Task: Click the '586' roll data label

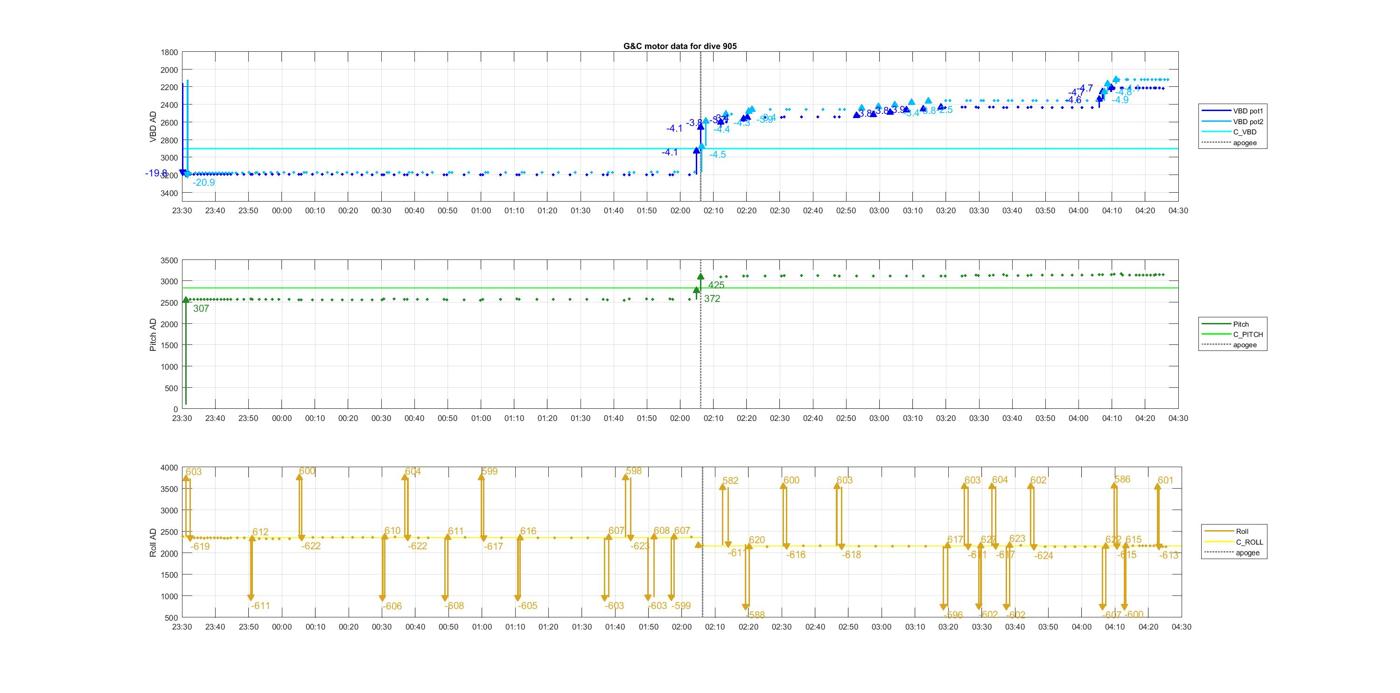Action: (1122, 480)
